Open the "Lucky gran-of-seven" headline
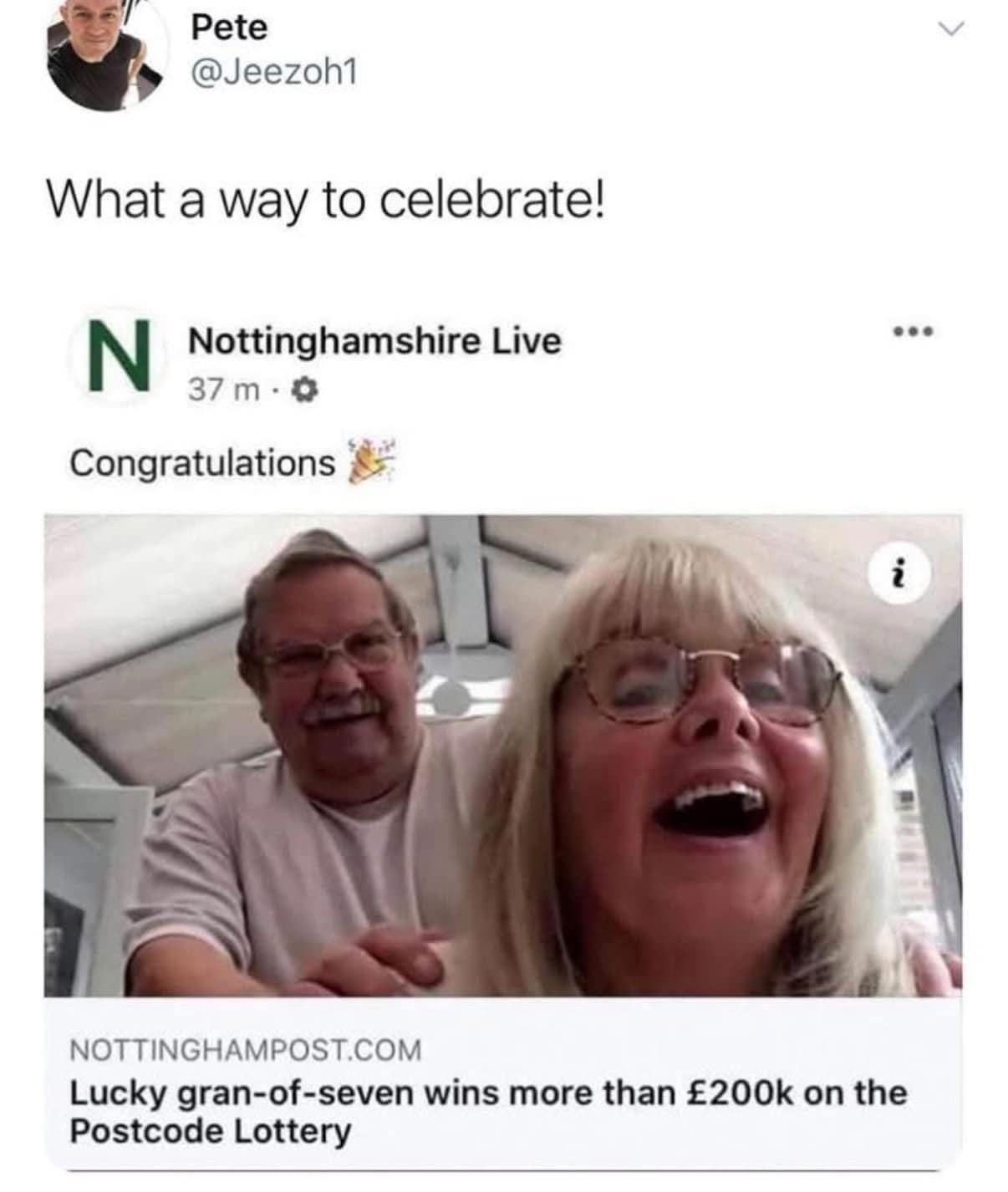This screenshot has height=1192, width=1008. (487, 1111)
